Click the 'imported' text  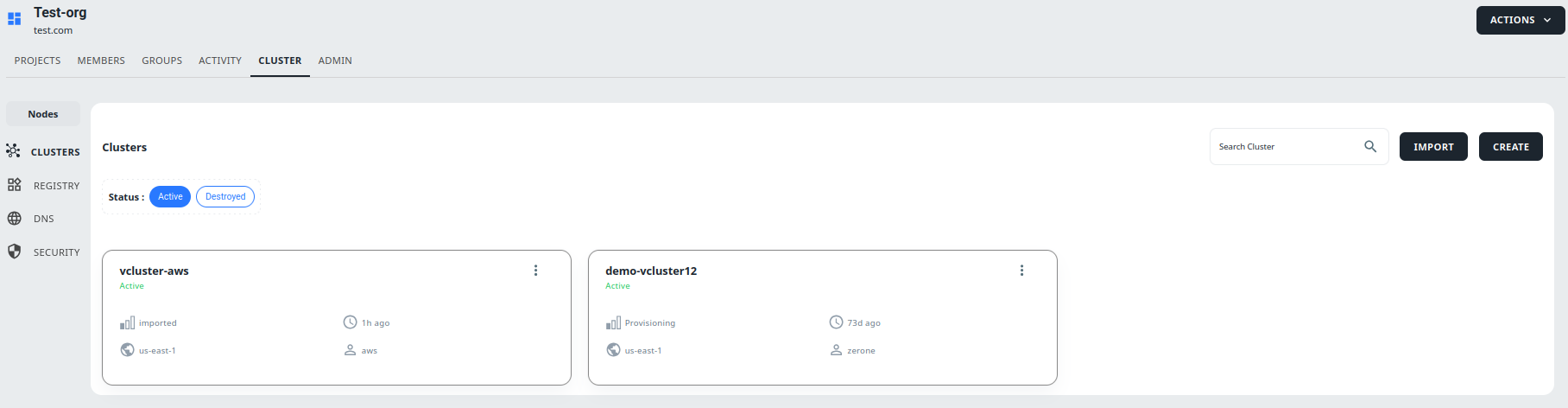[x=158, y=323]
